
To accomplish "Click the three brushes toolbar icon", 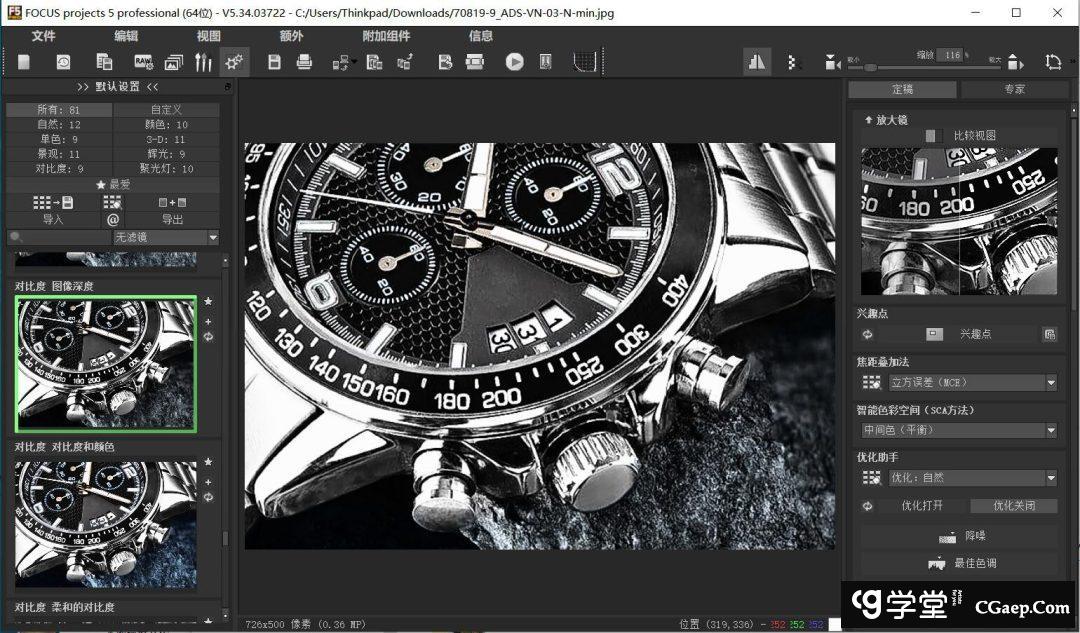I will 203,62.
